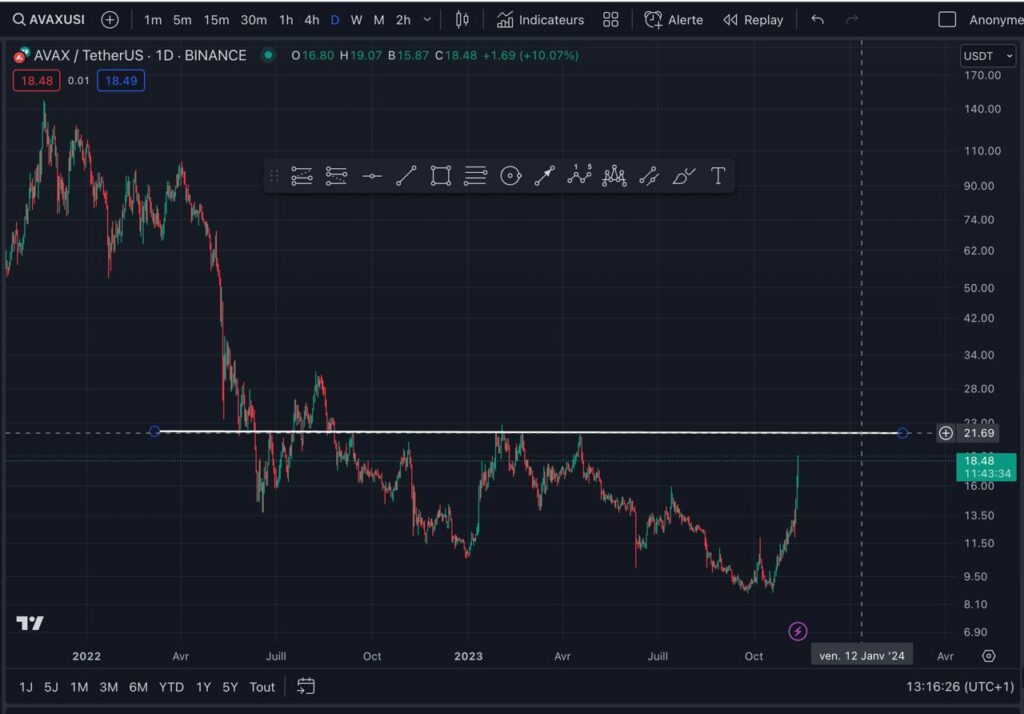Select the arrow marker drawing tool
The height and width of the screenshot is (714, 1024).
[545, 176]
